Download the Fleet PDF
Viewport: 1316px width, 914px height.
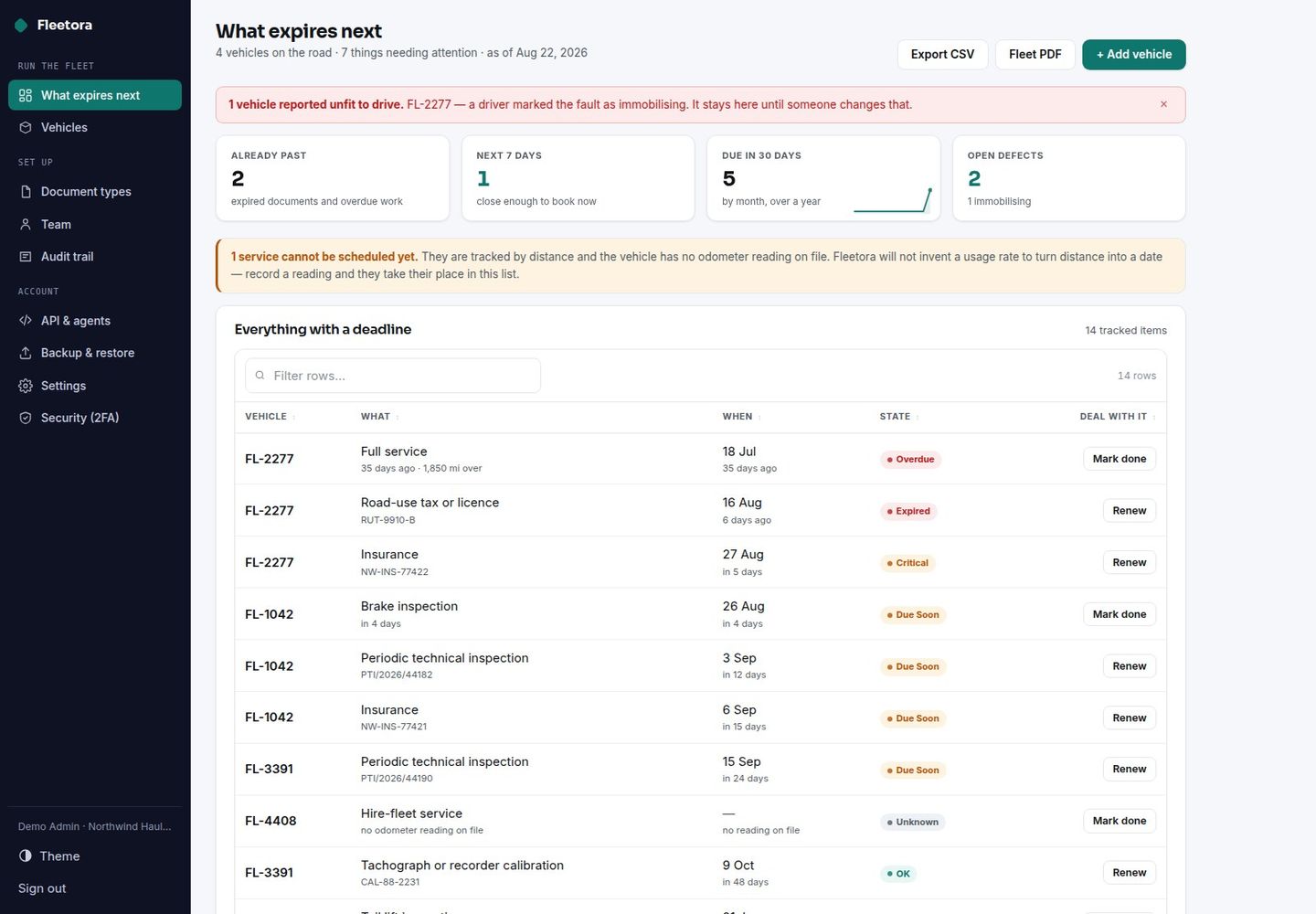[1035, 54]
